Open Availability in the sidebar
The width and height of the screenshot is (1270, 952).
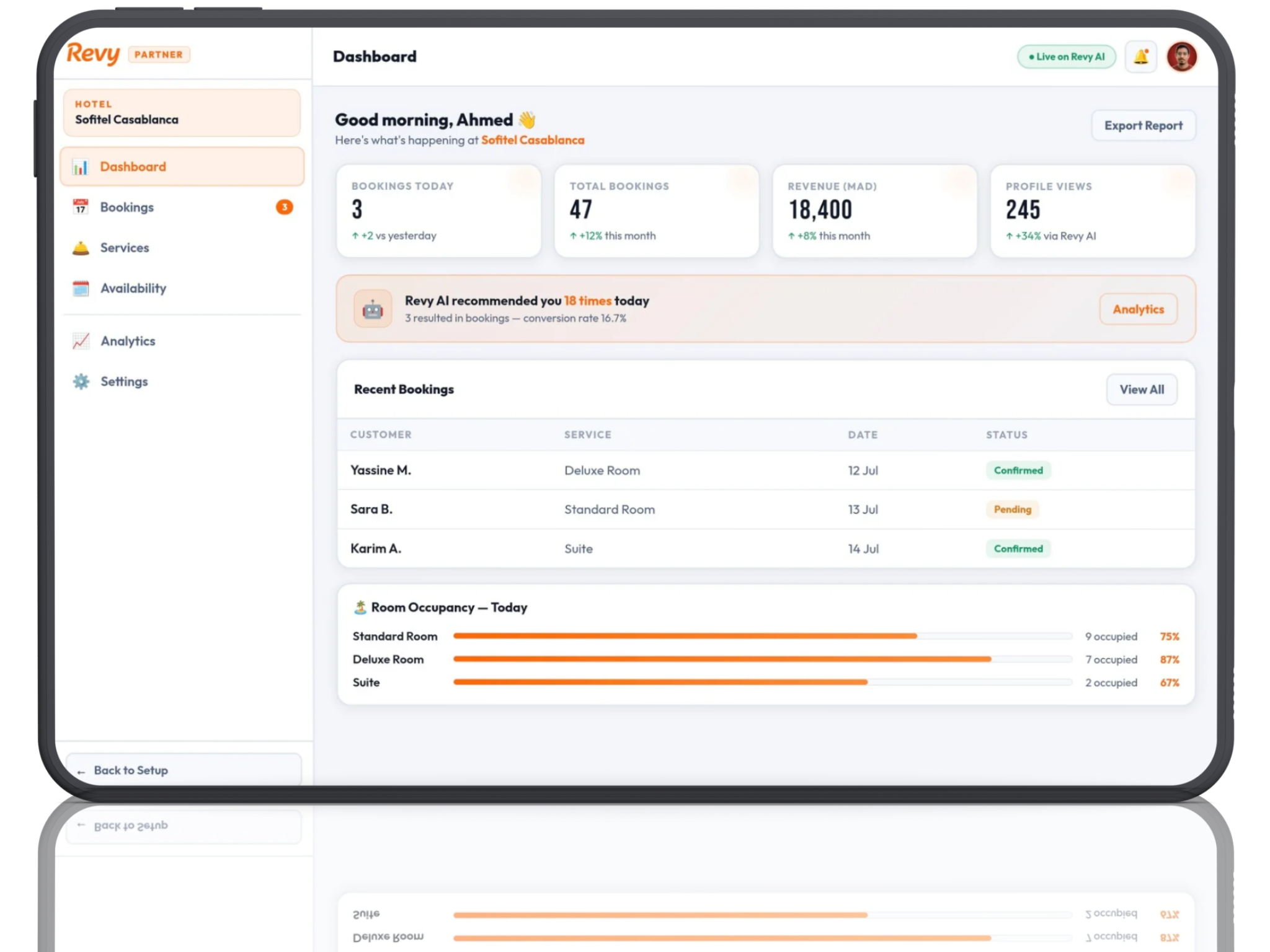click(x=182, y=288)
